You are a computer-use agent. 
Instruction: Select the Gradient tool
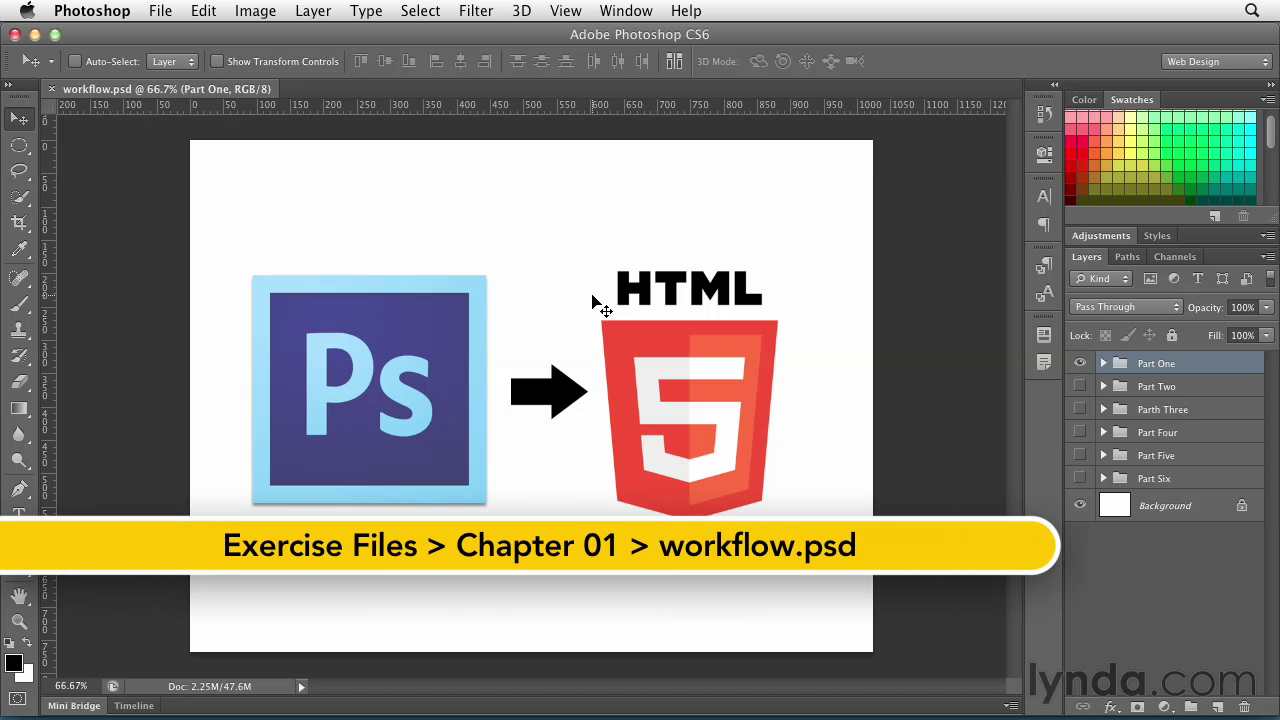coord(19,408)
